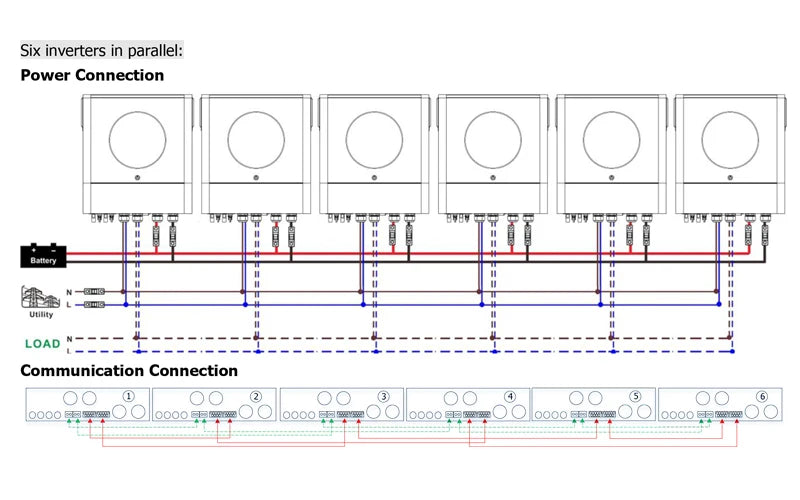The width and height of the screenshot is (800, 500).
Task: Click the third inverter unit's display circle
Action: (374, 140)
